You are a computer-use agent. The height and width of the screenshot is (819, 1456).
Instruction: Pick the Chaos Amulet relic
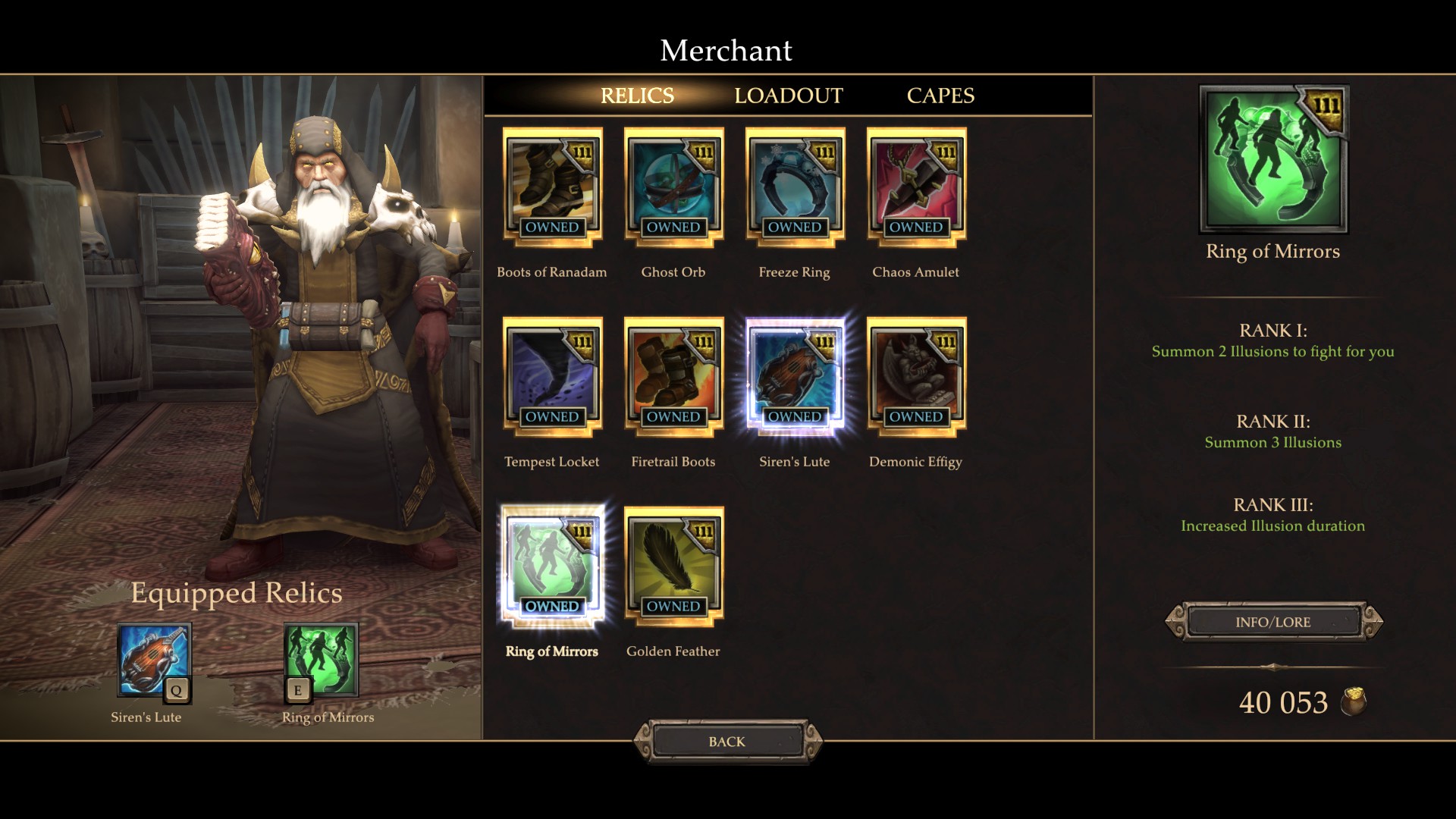tap(916, 187)
